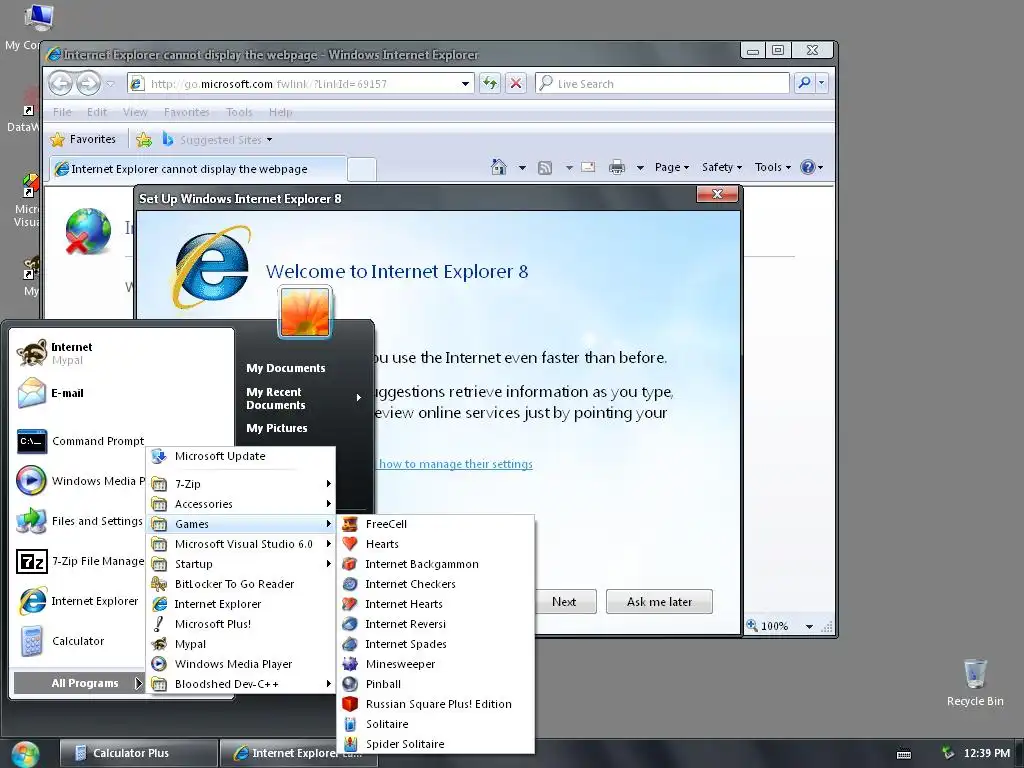
Task: Click the IE Refresh button
Action: (x=490, y=83)
